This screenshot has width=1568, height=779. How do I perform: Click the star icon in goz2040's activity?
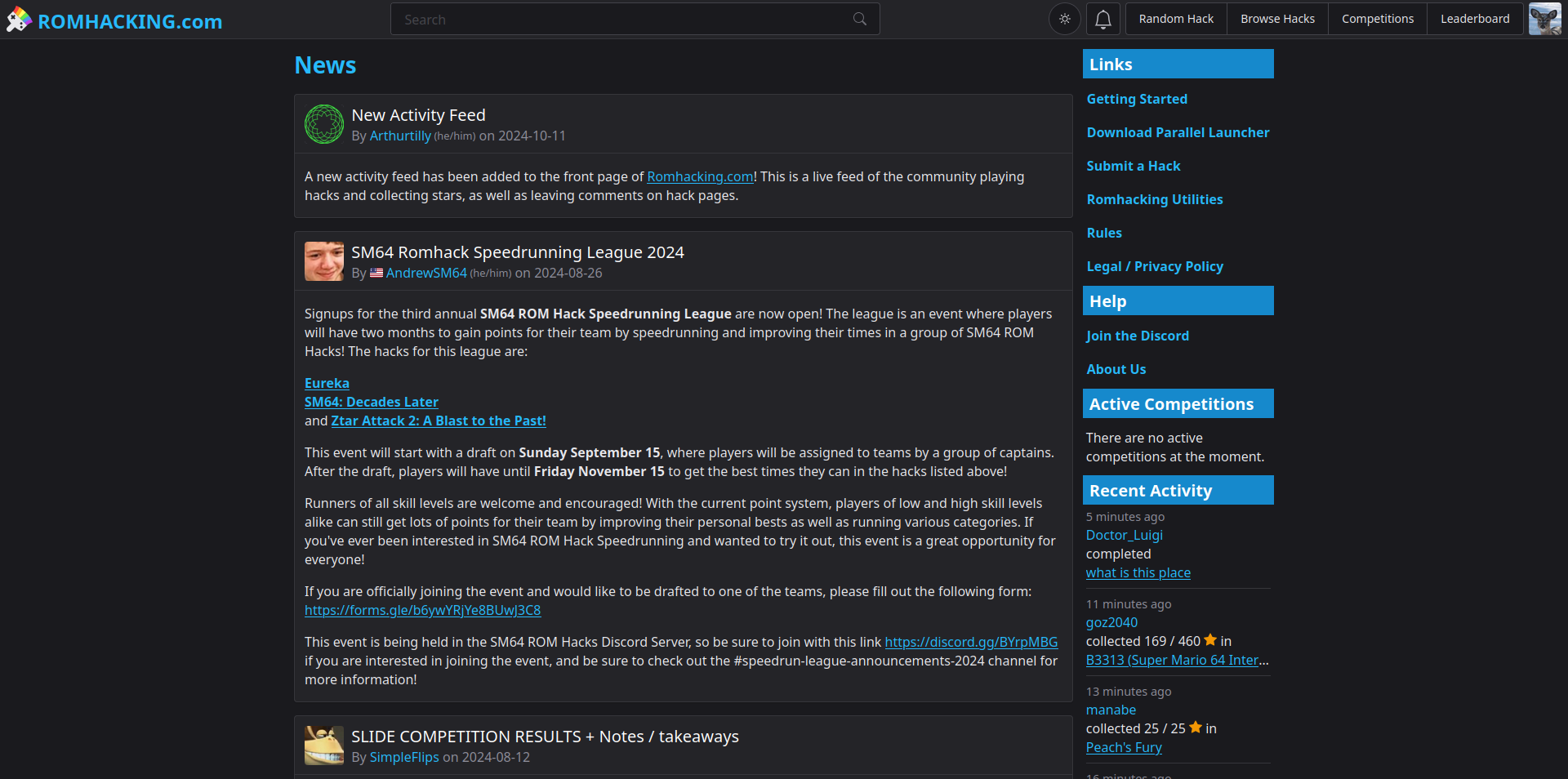[1210, 640]
